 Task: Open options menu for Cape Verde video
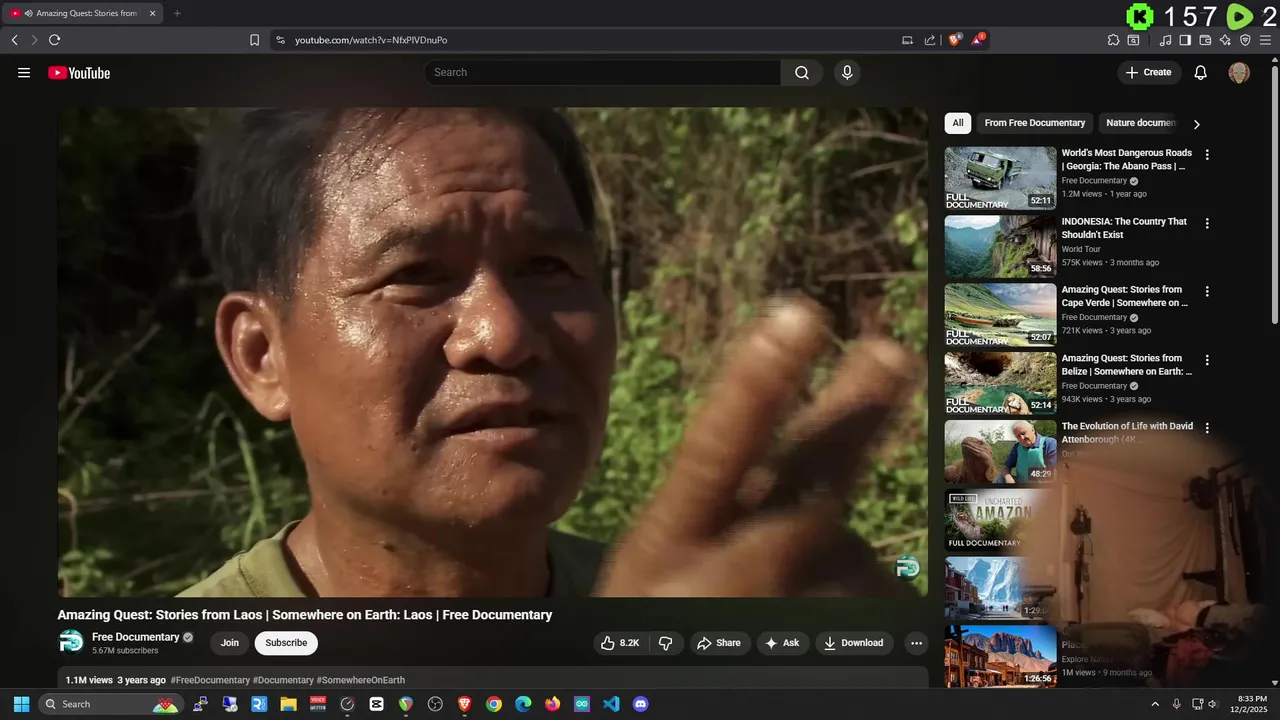tap(1207, 291)
